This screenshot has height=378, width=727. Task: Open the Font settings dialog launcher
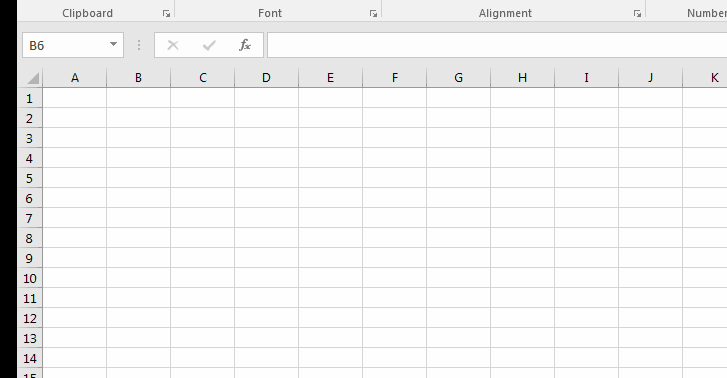point(373,14)
